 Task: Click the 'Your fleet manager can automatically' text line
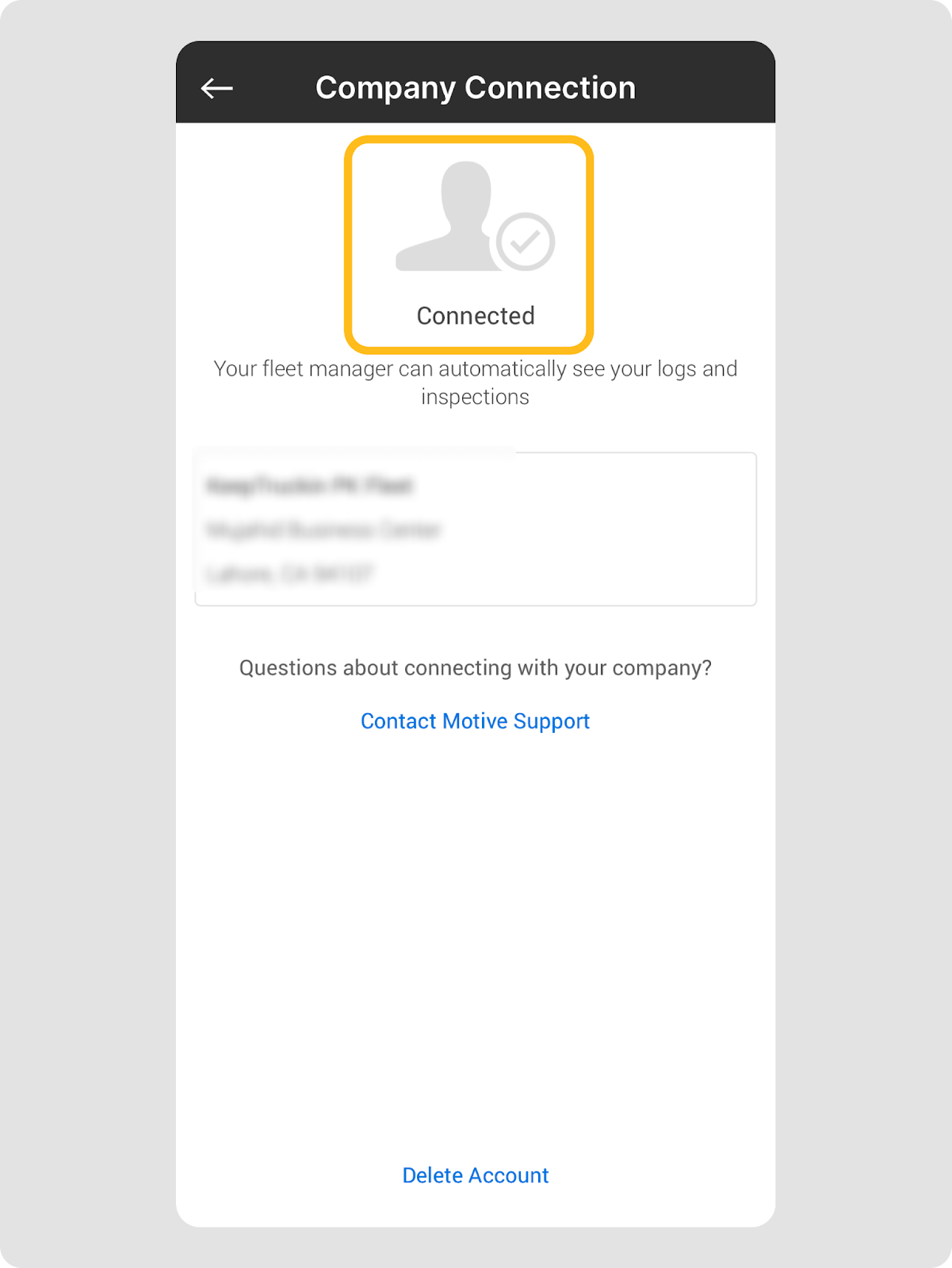pos(476,369)
